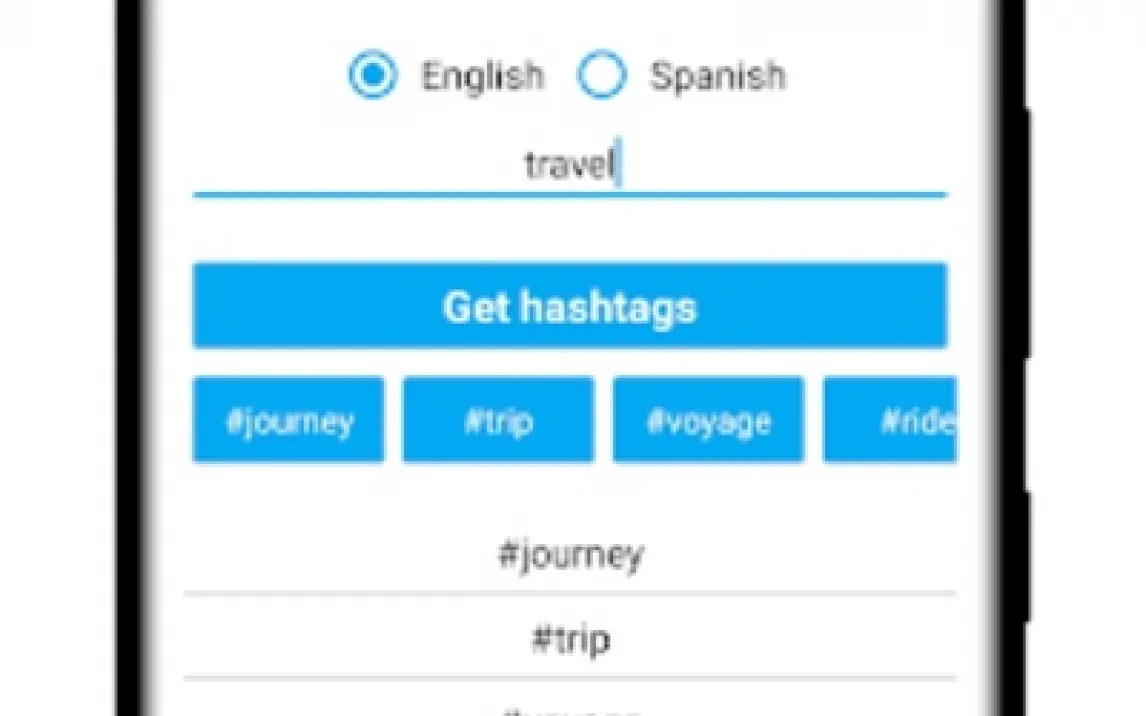Pick the cut-off #voyage list row
Image resolution: width=1146 pixels, height=716 pixels.
(x=570, y=708)
